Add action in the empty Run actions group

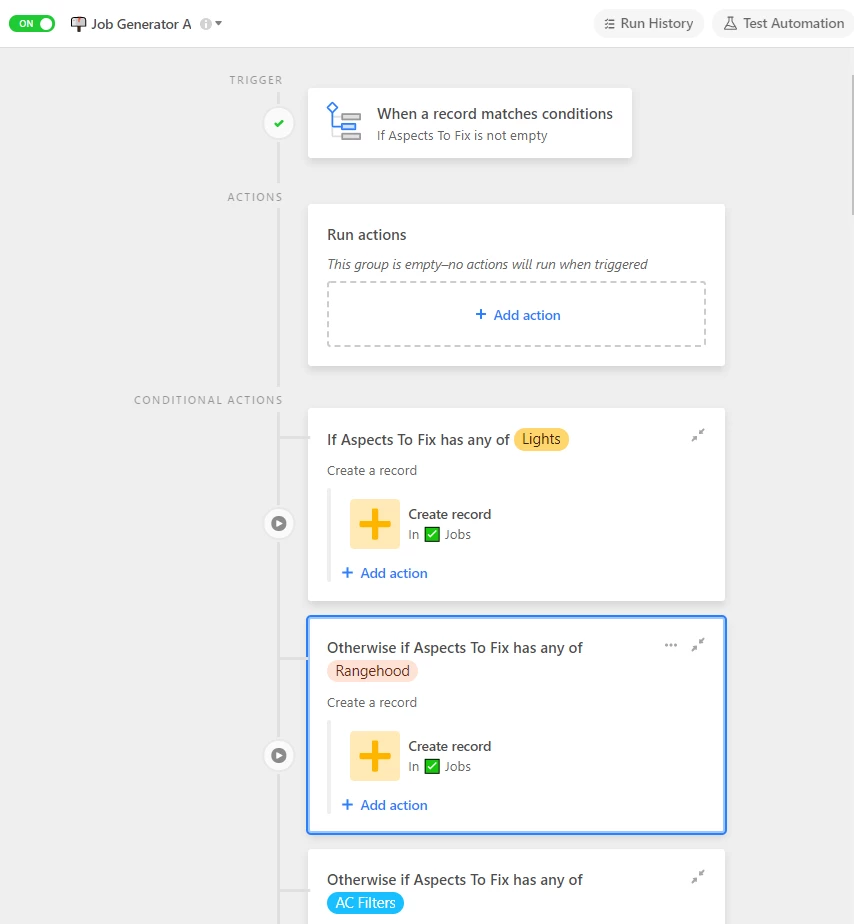(x=516, y=315)
